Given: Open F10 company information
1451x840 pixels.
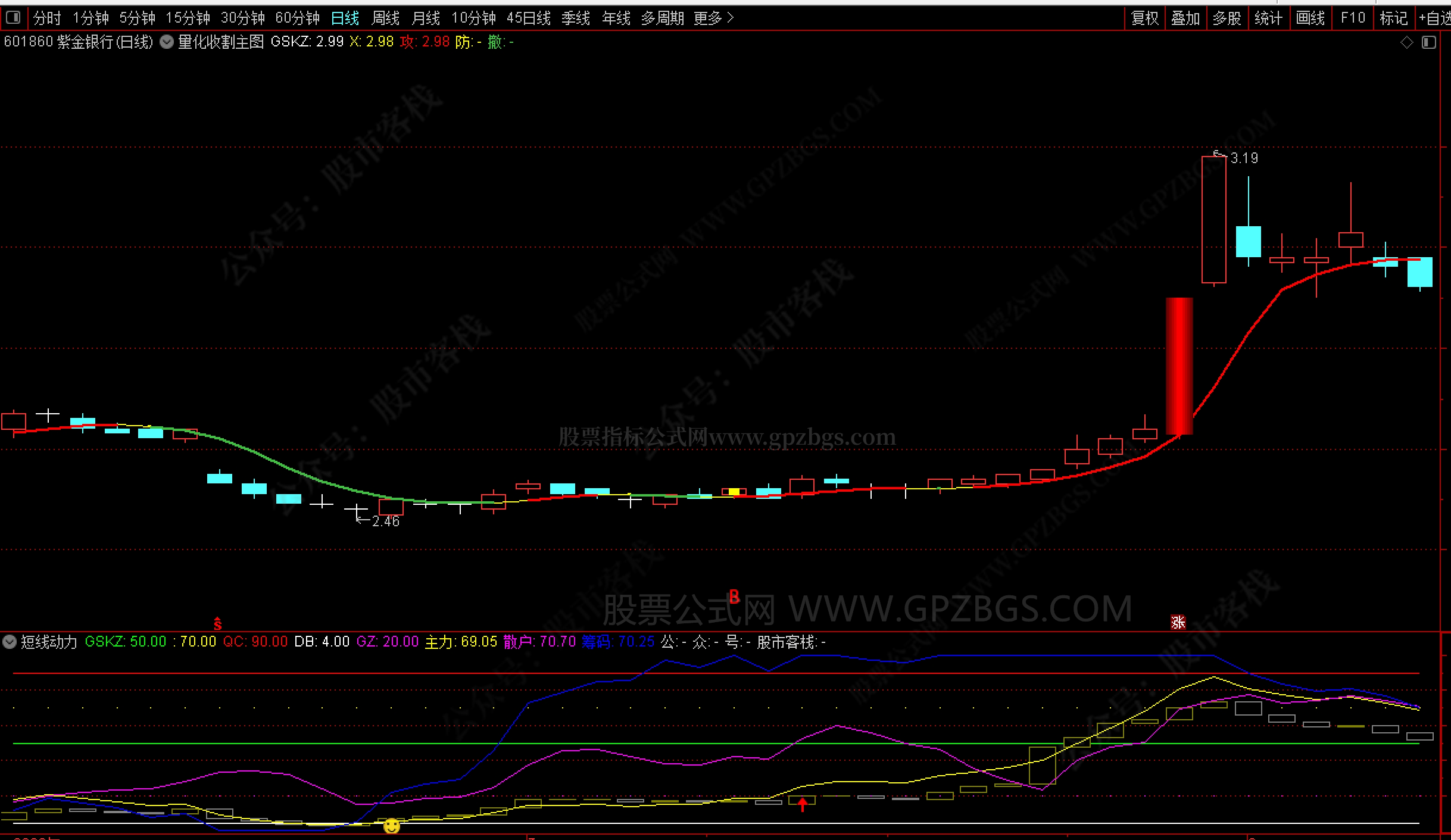Looking at the screenshot, I should click(x=1353, y=18).
